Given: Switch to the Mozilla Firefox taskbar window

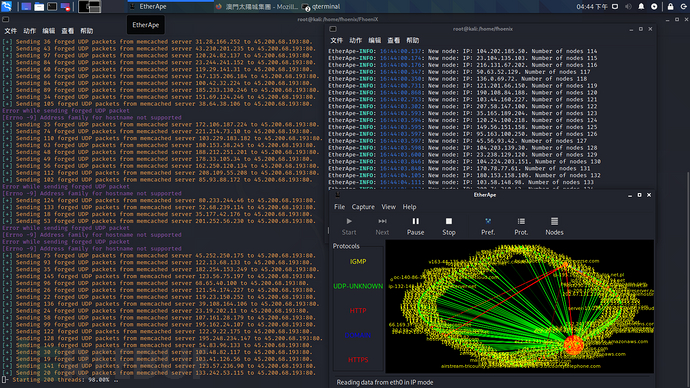Looking at the screenshot, I should click(257, 7).
